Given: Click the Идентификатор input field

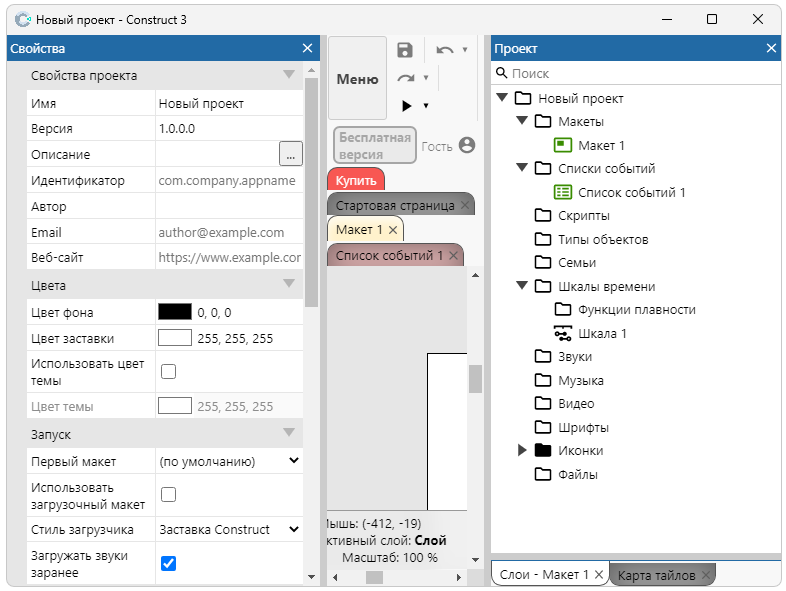Looking at the screenshot, I should tap(229, 180).
